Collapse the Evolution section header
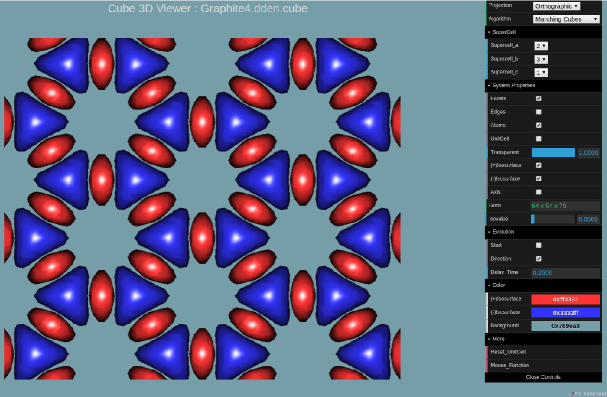 544,232
